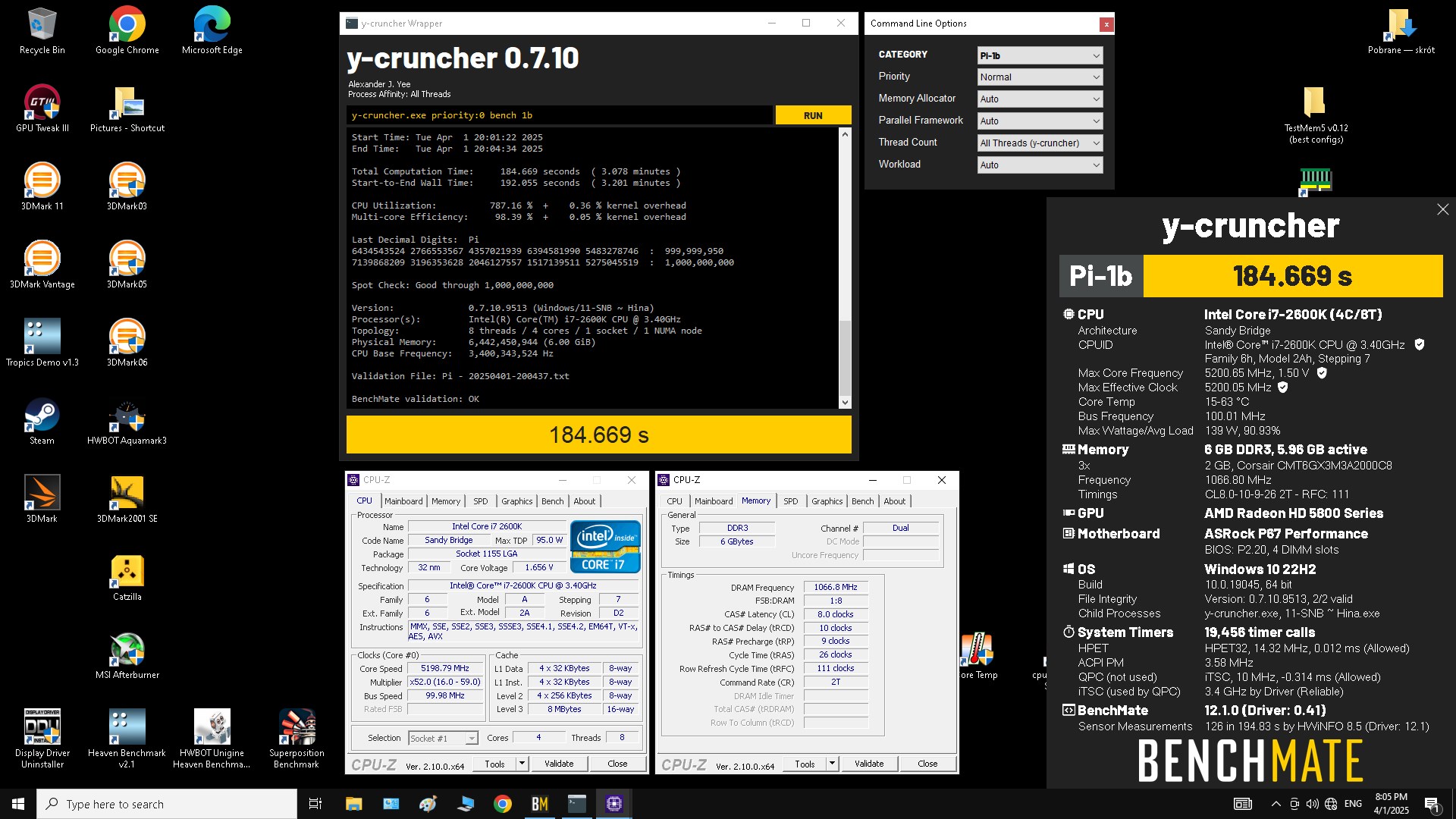Click the taskbar clock showing 8:05 PM

click(x=1392, y=804)
